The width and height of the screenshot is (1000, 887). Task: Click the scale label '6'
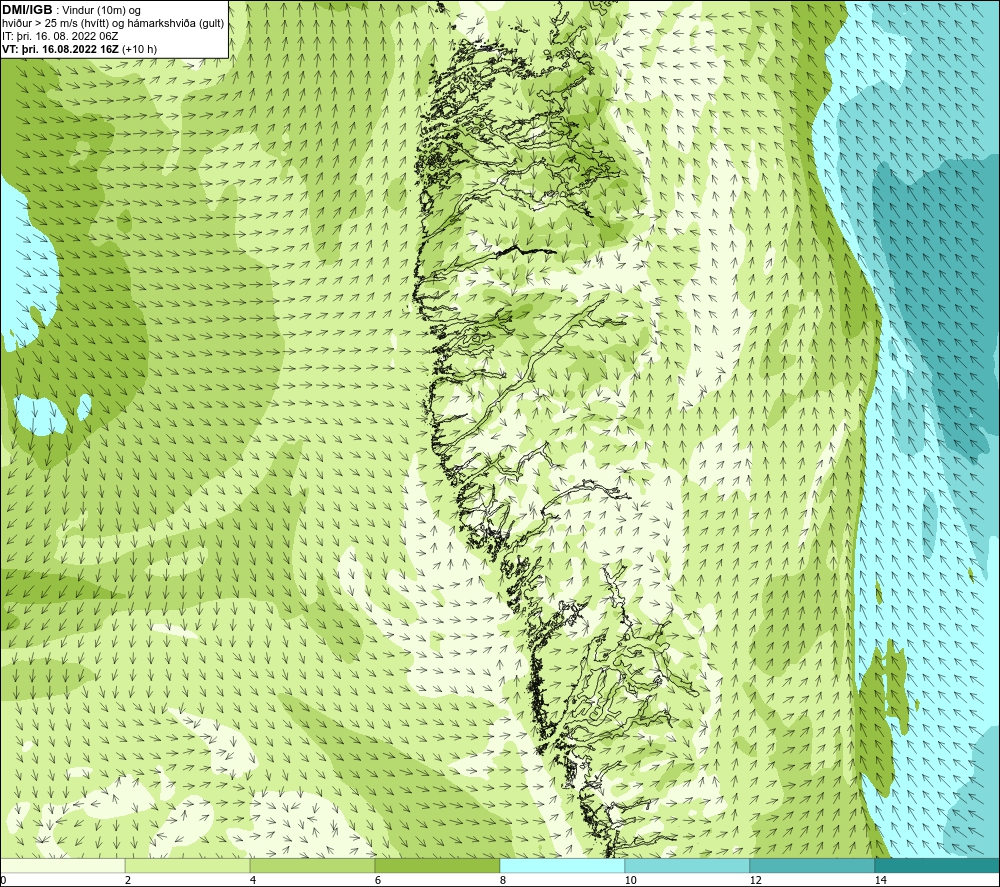(x=378, y=880)
